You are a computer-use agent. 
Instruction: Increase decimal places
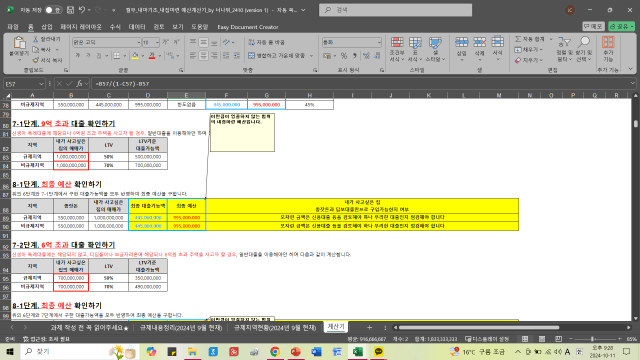coord(366,56)
